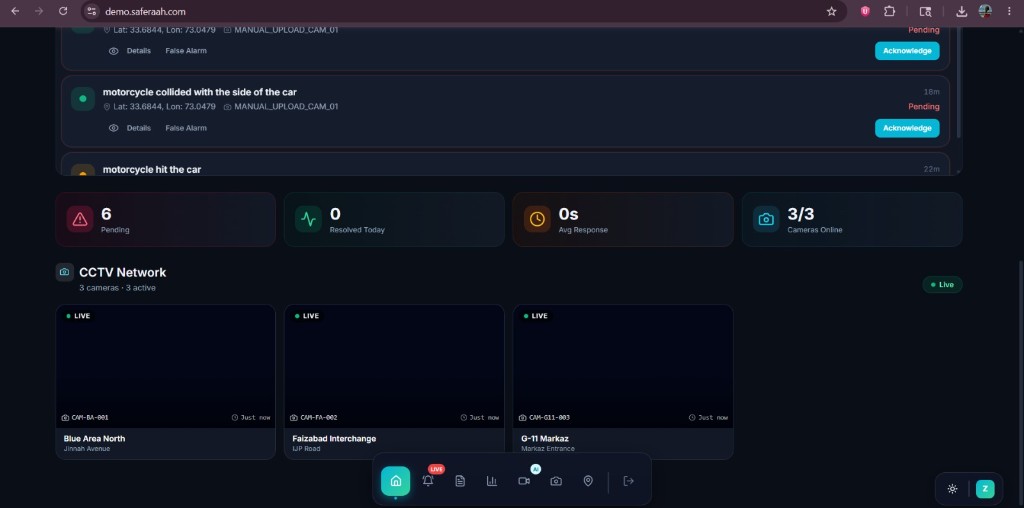Image resolution: width=1024 pixels, height=508 pixels.
Task: Click the site info icon in address bar
Action: pyautogui.click(x=92, y=11)
